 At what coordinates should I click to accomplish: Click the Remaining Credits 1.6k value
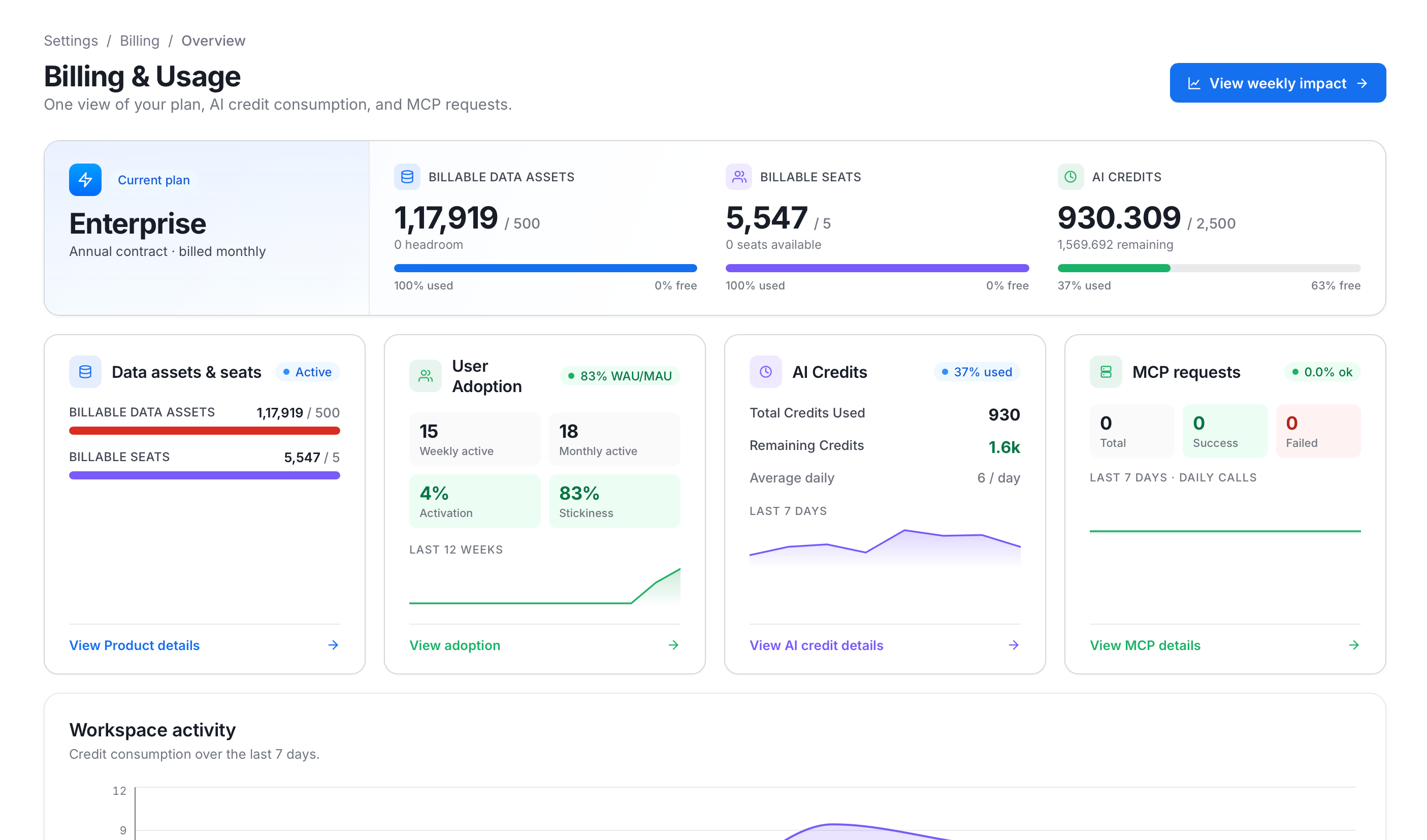[1004, 447]
